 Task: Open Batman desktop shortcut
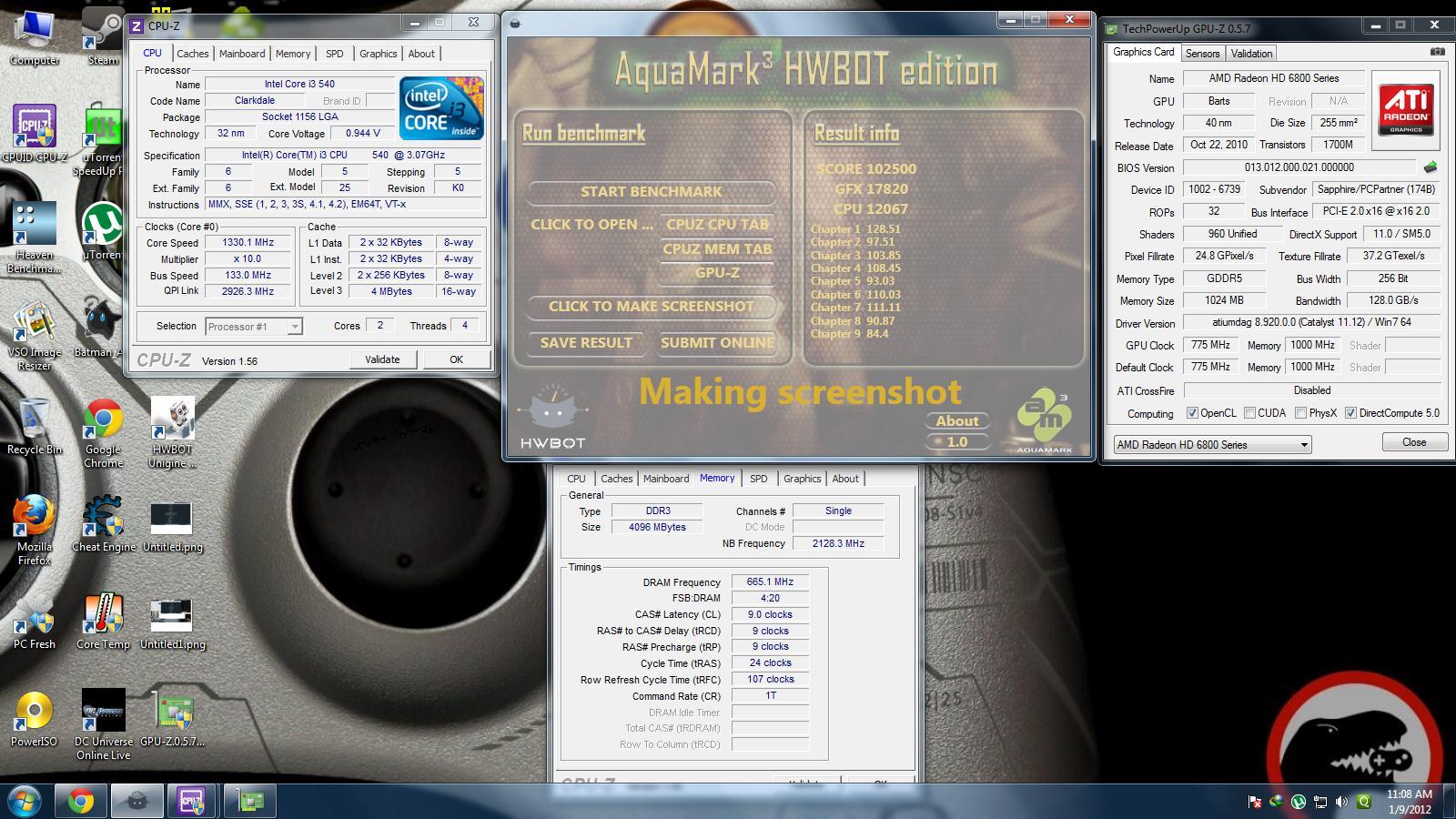tap(103, 329)
